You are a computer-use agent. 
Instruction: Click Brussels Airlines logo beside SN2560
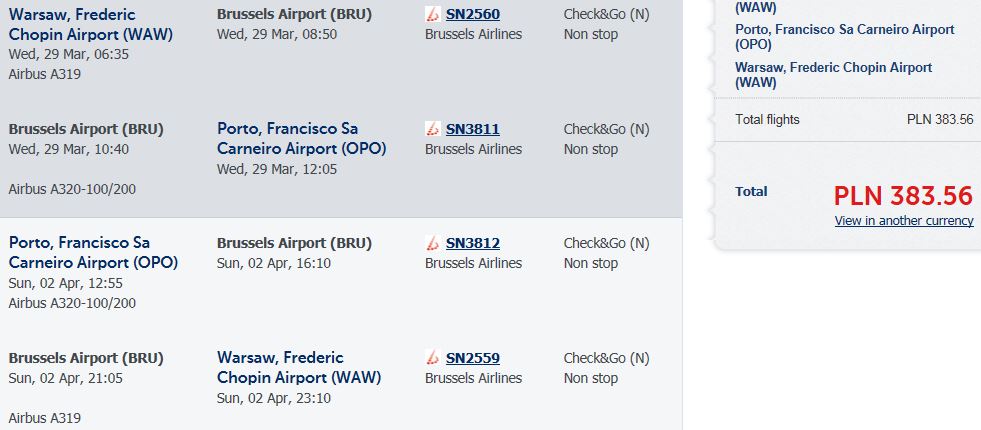click(432, 14)
